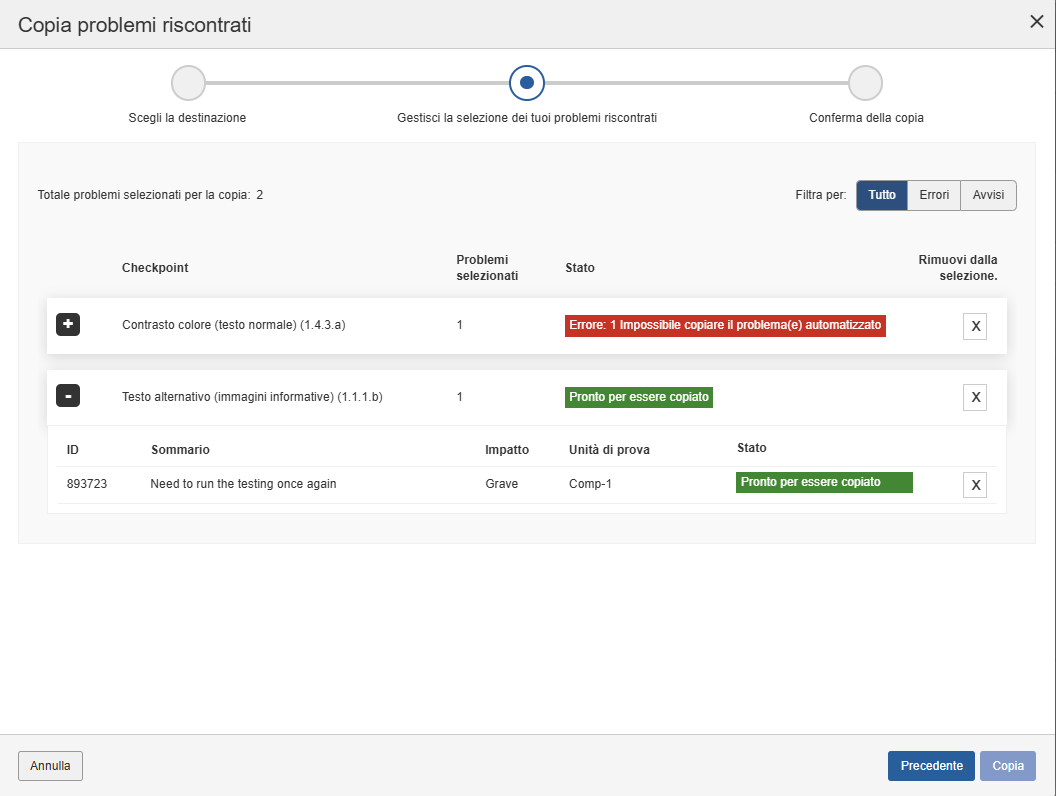This screenshot has height=796, width=1056.
Task: Click the red Errore status badge
Action: (725, 326)
